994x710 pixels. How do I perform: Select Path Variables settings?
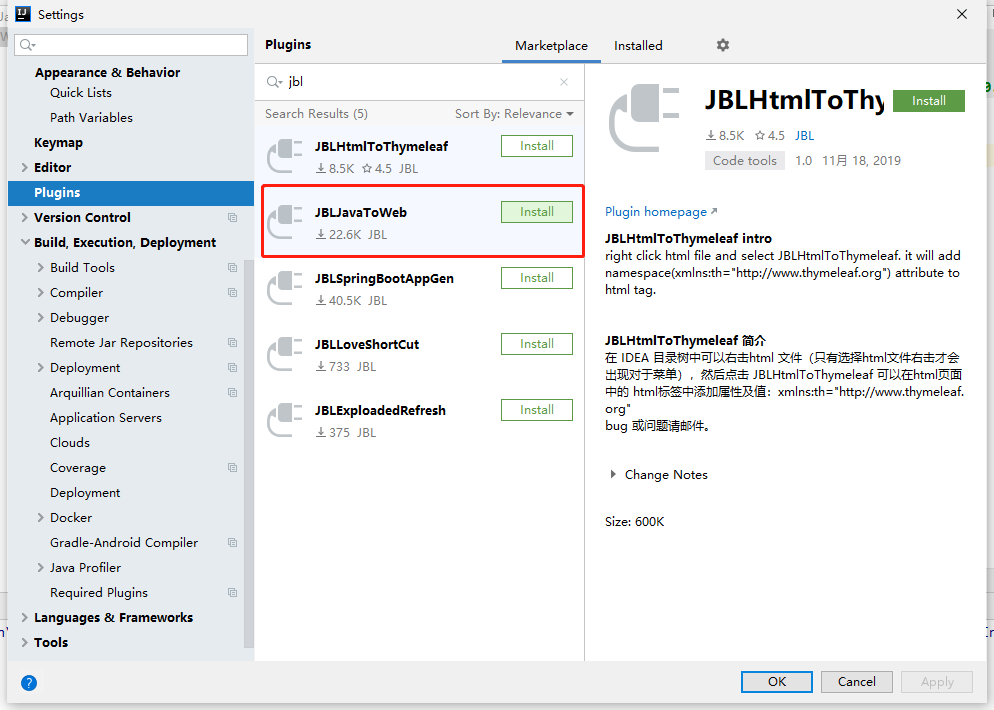(x=91, y=117)
